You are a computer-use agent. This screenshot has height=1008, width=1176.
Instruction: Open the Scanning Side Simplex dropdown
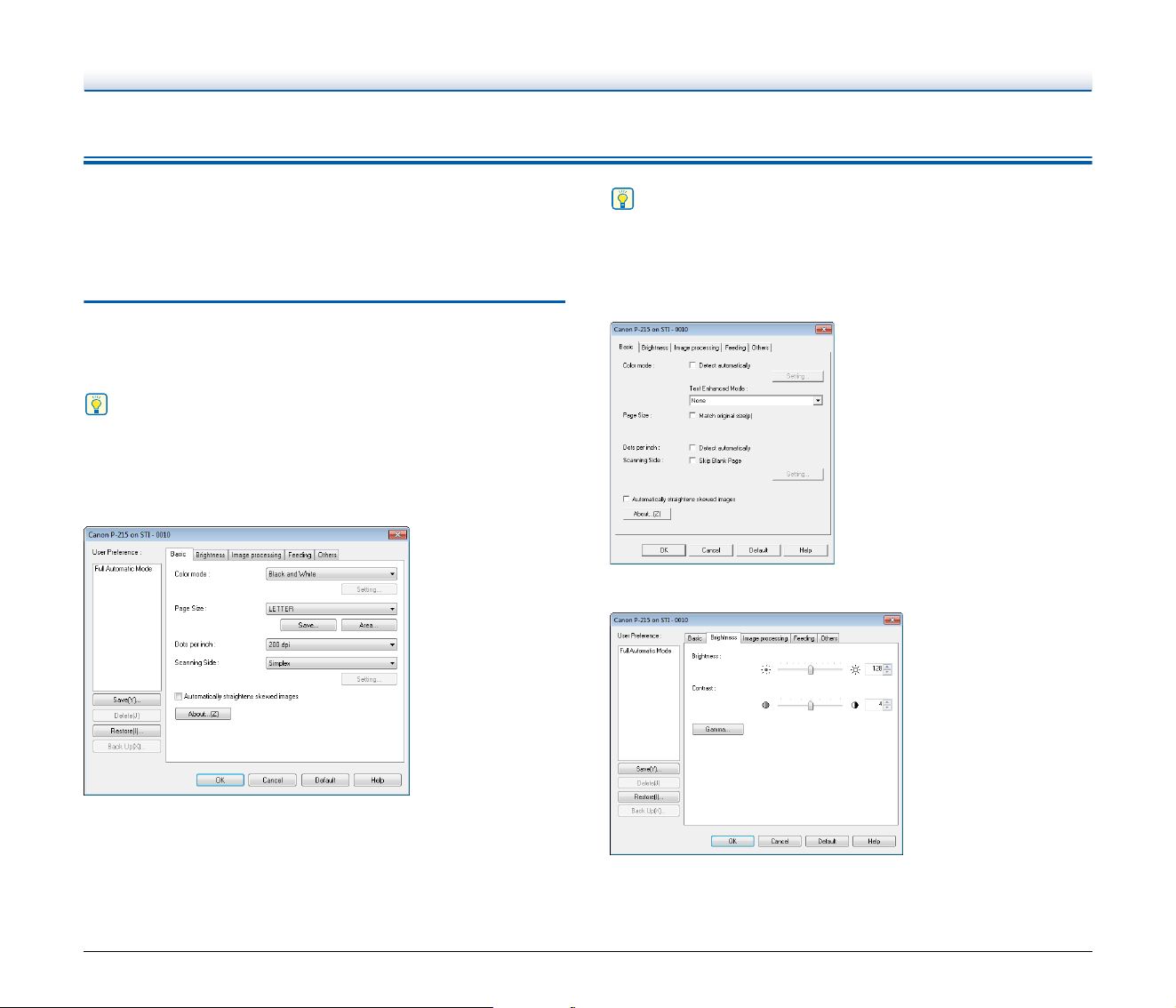point(332,663)
